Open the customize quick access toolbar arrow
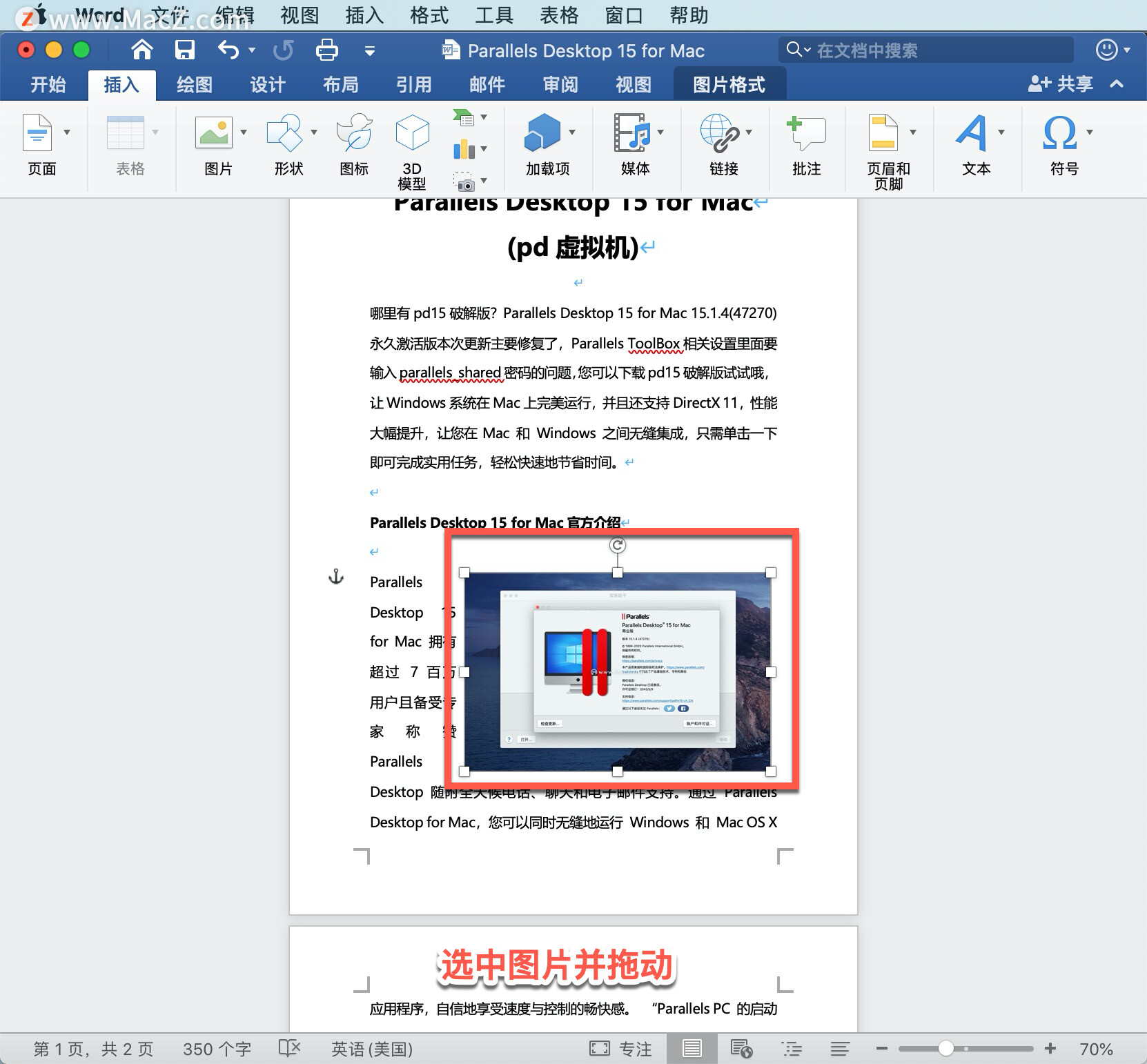Image resolution: width=1147 pixels, height=1064 pixels. [x=370, y=50]
